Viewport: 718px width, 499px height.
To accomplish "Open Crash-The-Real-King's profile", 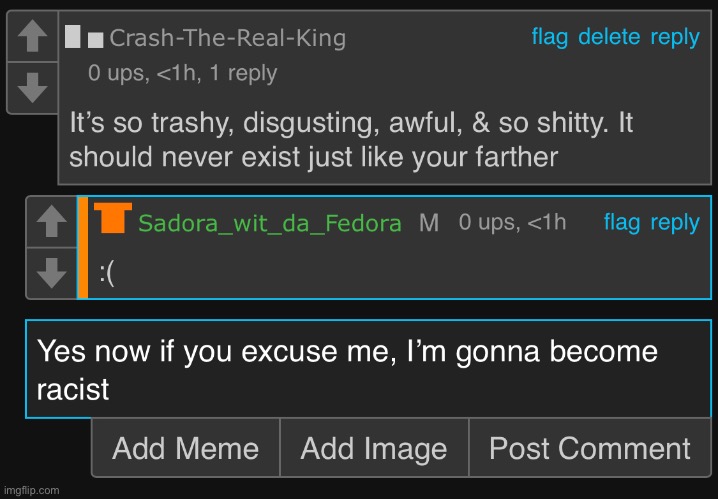I will (x=227, y=39).
